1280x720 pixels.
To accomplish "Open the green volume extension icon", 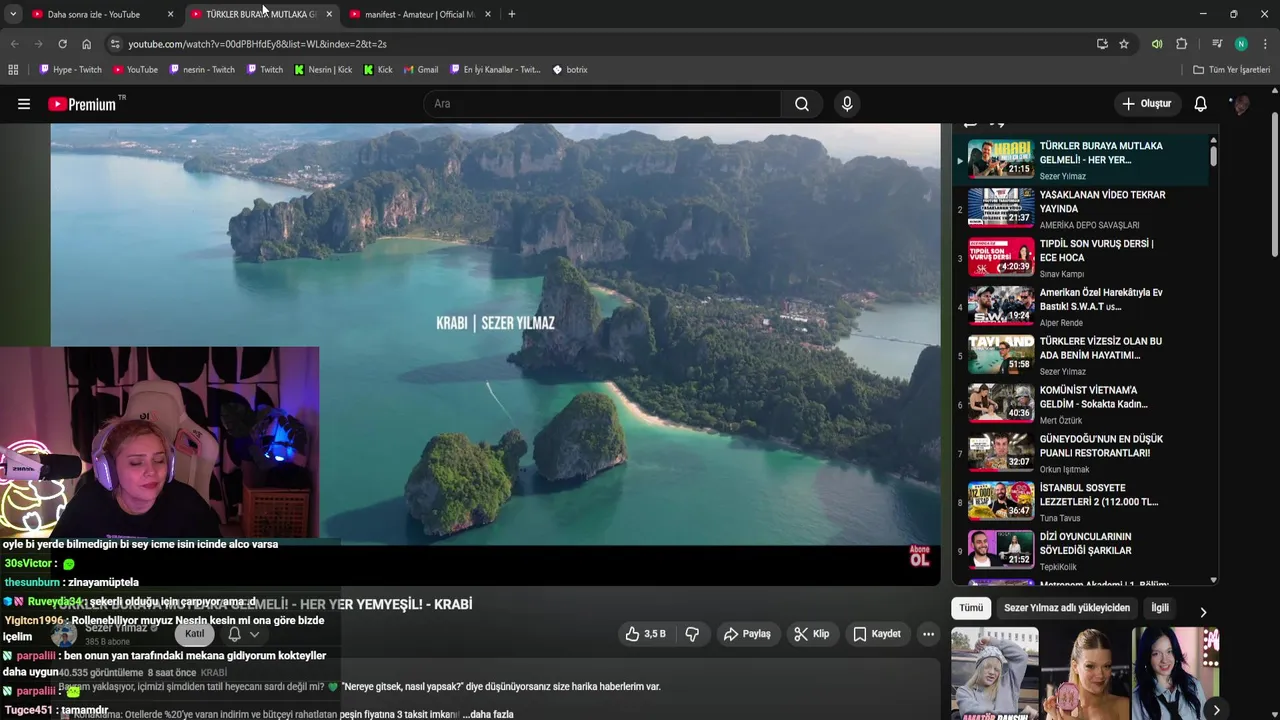I will [x=1157, y=44].
